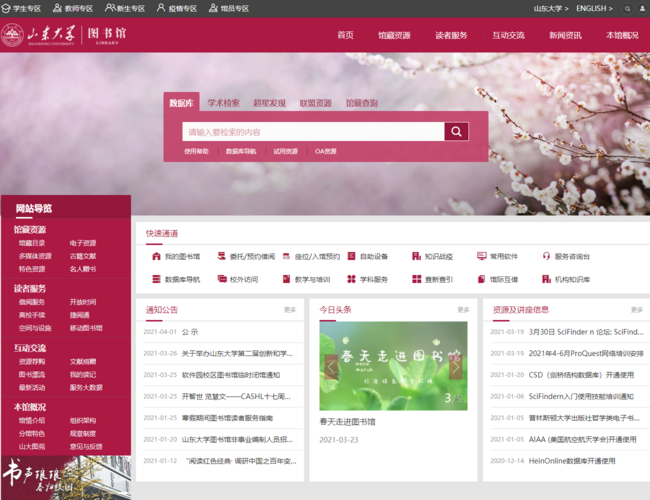Open 服务大数据 in site navigation
Image resolution: width=650 pixels, height=500 pixels.
[86, 387]
